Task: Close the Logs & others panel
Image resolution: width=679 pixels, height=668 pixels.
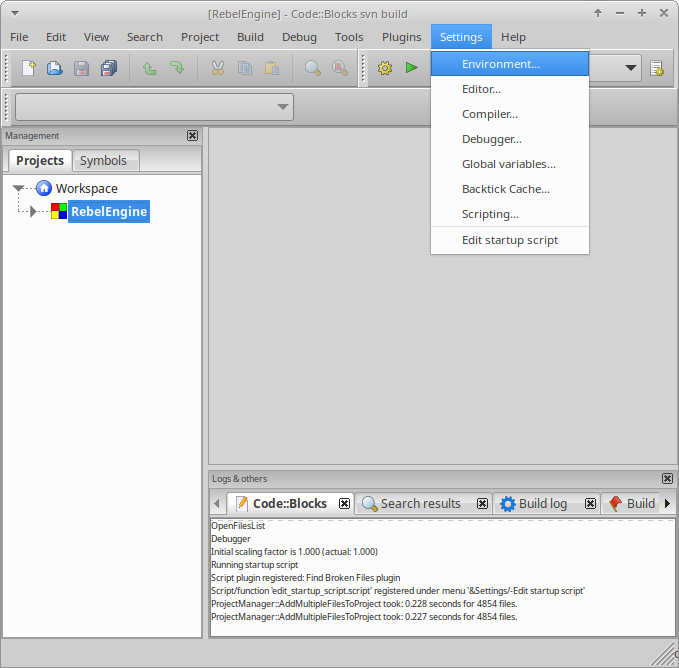Action: coord(667,478)
